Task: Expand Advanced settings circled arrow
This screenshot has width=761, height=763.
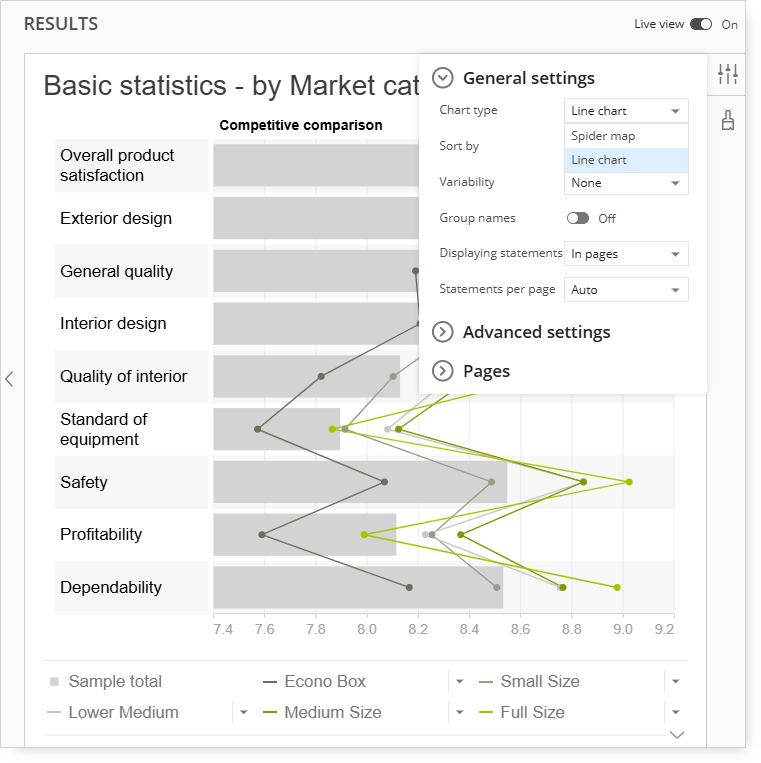Action: [443, 332]
